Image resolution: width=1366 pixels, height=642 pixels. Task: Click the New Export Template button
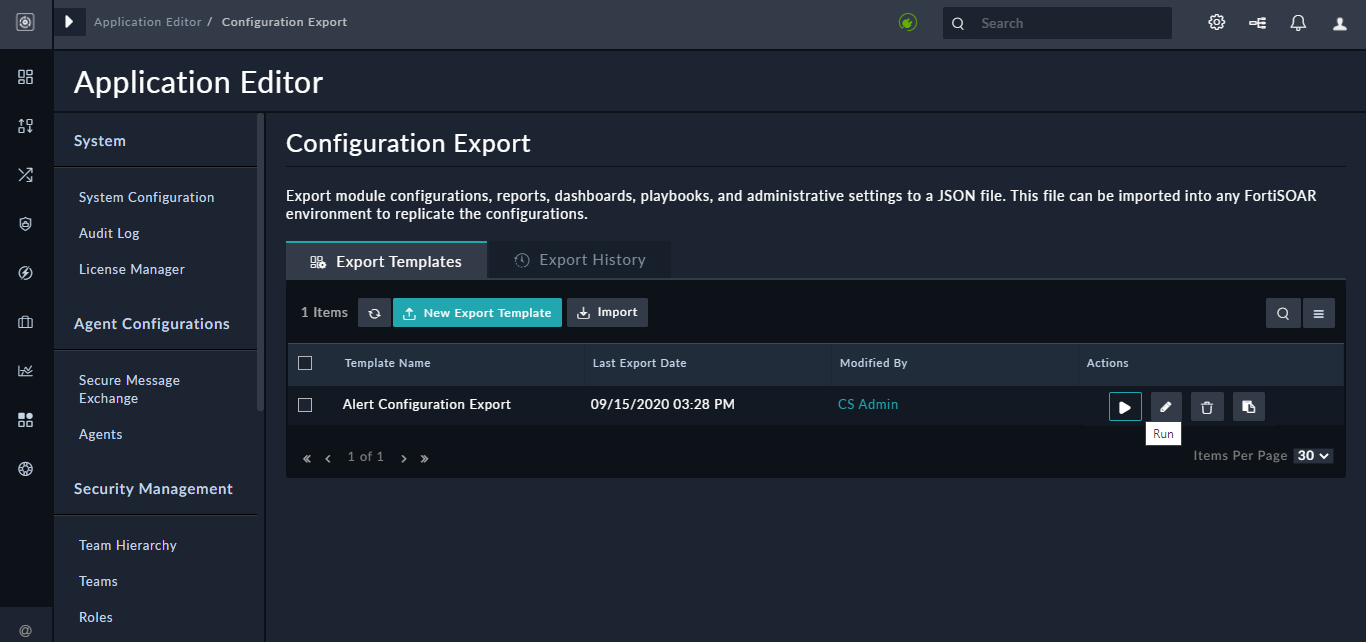click(x=477, y=312)
